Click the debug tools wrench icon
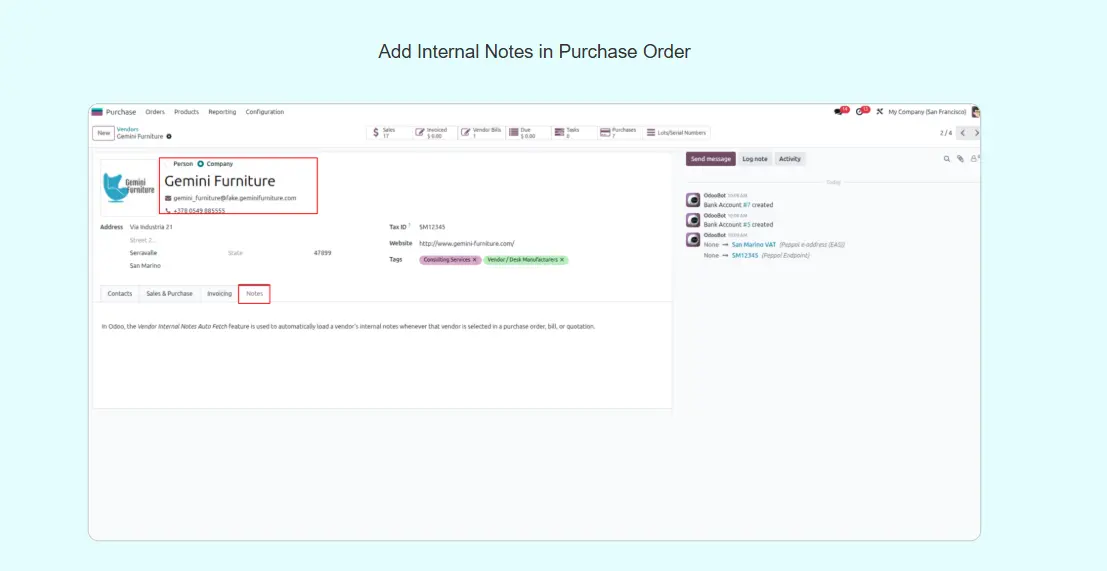 pyautogui.click(x=879, y=112)
